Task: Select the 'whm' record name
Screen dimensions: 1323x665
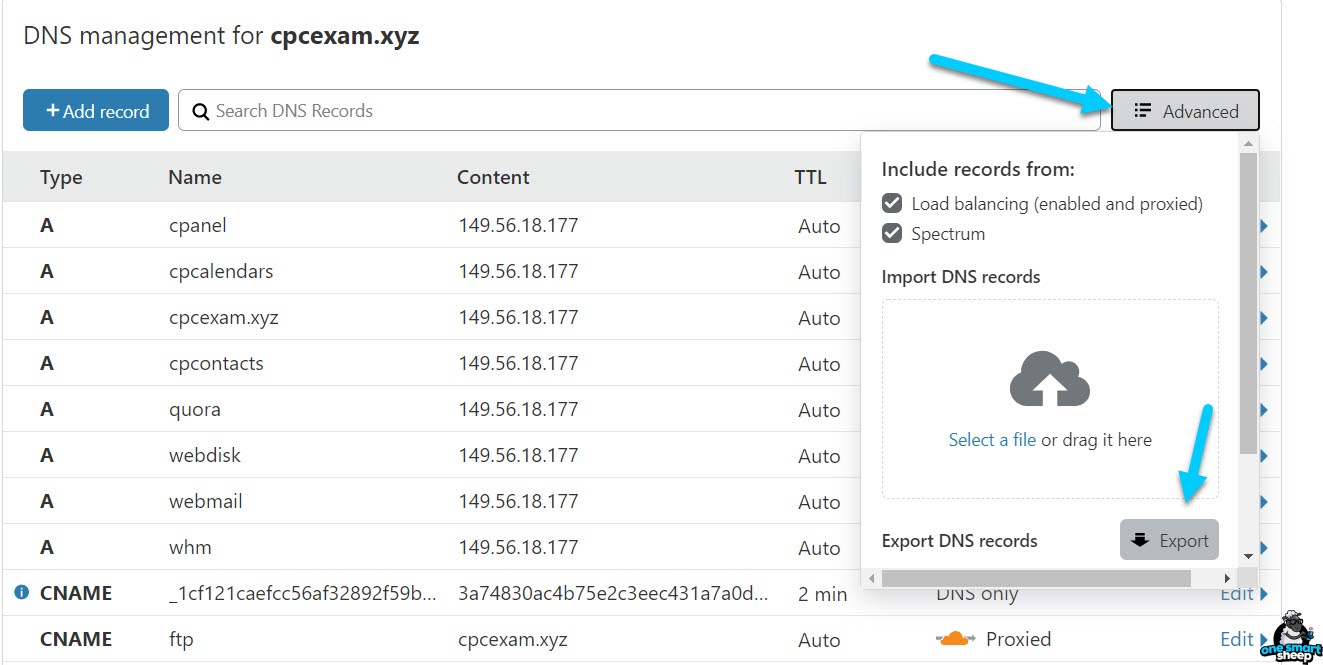Action: [x=190, y=548]
